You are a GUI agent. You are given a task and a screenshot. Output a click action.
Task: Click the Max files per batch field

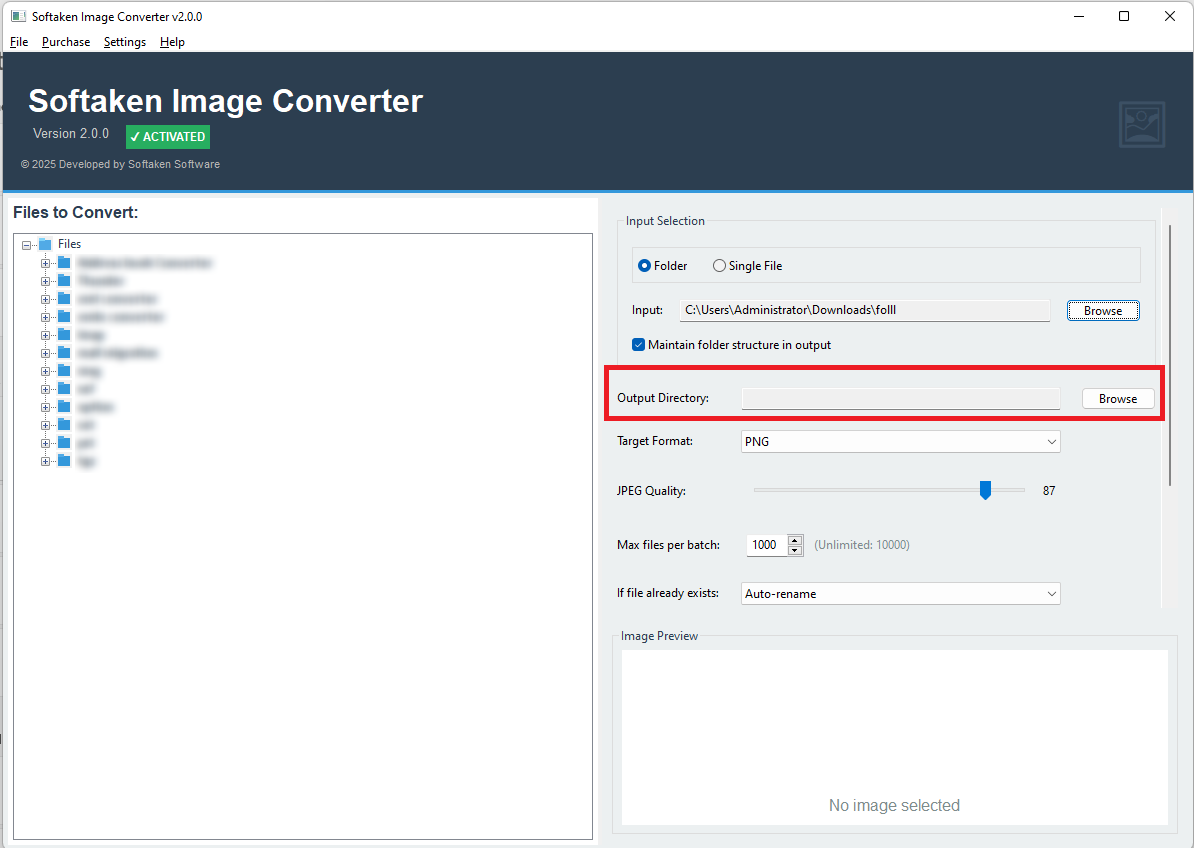tap(766, 545)
